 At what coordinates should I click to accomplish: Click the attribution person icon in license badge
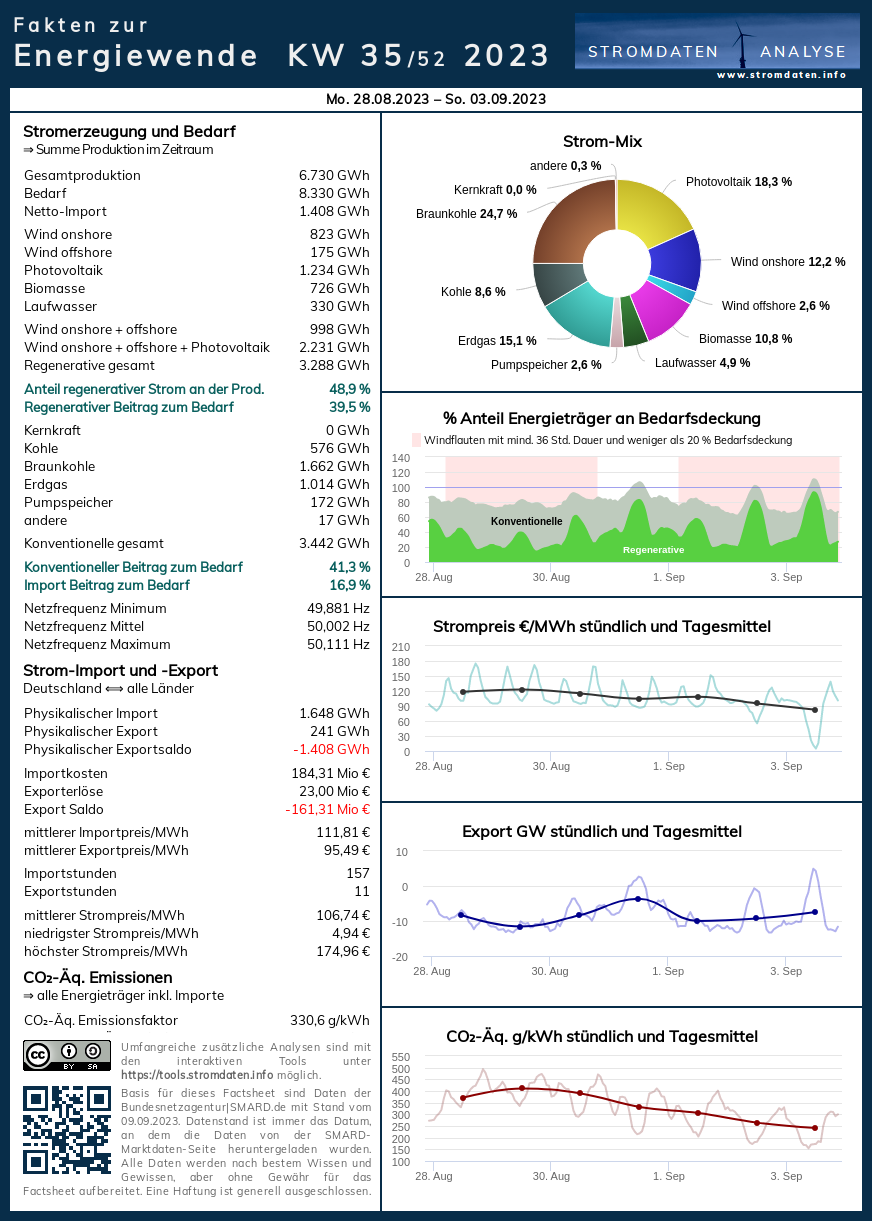tap(69, 1051)
